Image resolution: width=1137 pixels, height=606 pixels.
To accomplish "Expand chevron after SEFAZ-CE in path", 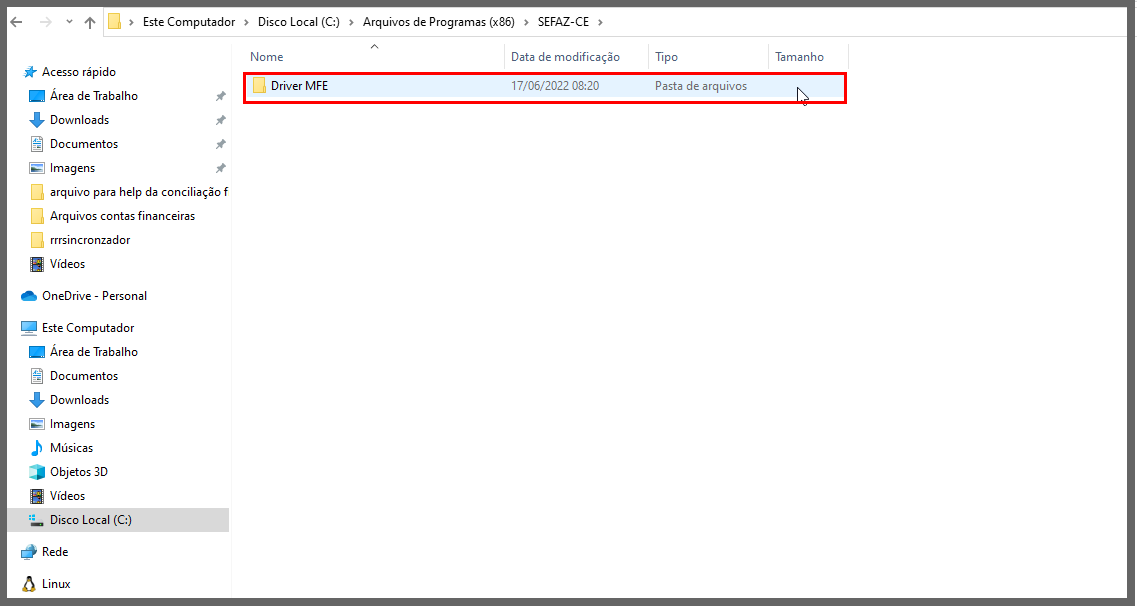I will click(x=600, y=22).
